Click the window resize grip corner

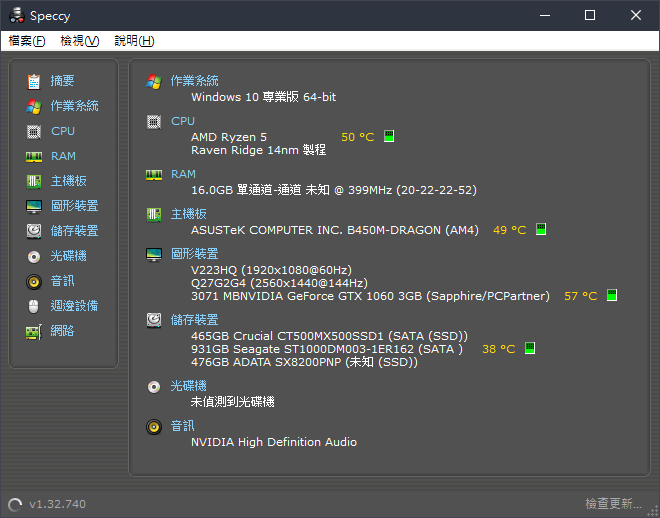click(655, 512)
